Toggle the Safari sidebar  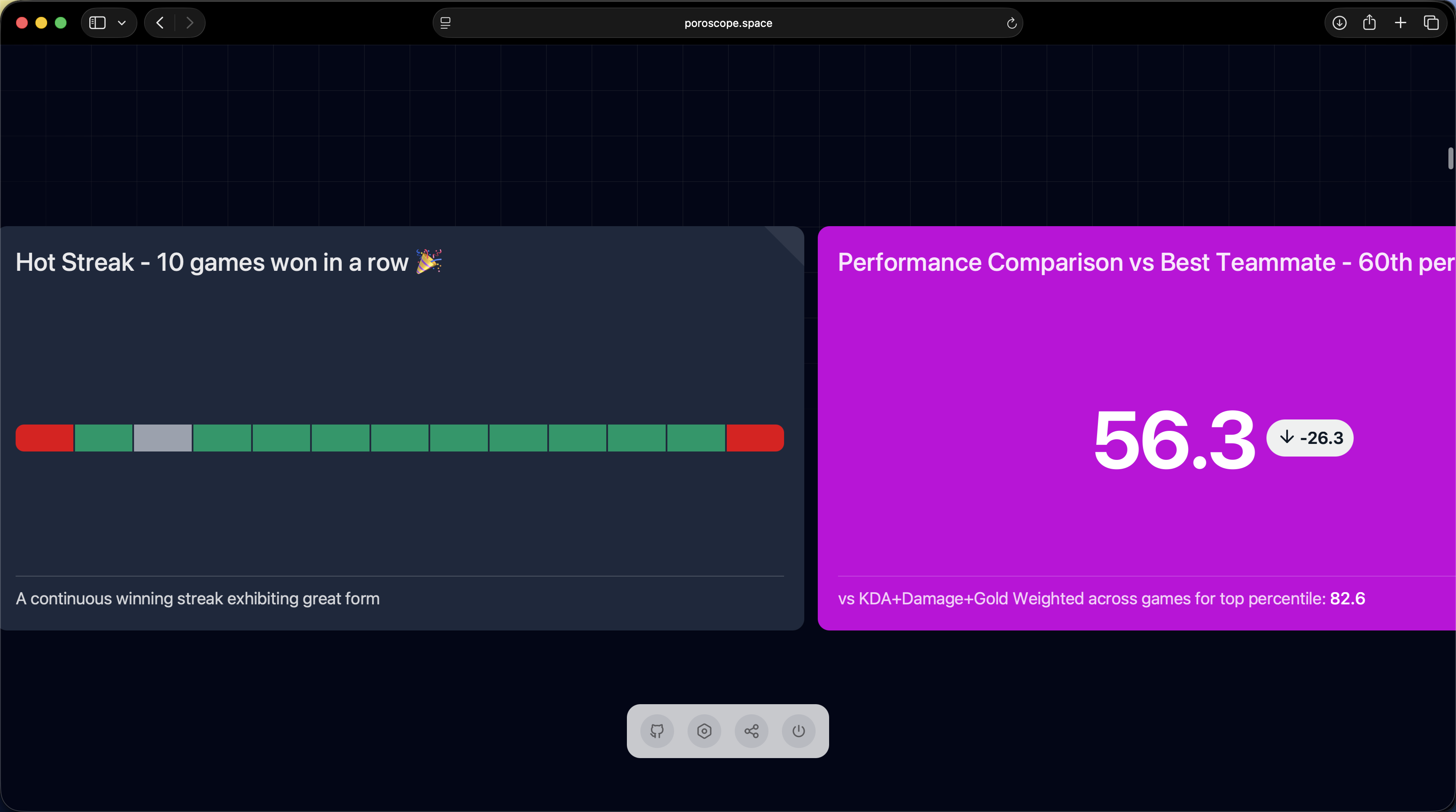[97, 23]
